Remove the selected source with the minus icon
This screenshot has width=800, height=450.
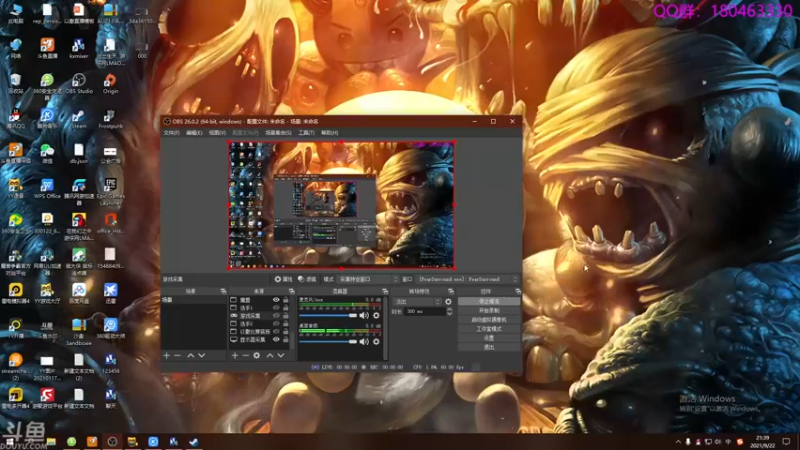click(x=245, y=355)
